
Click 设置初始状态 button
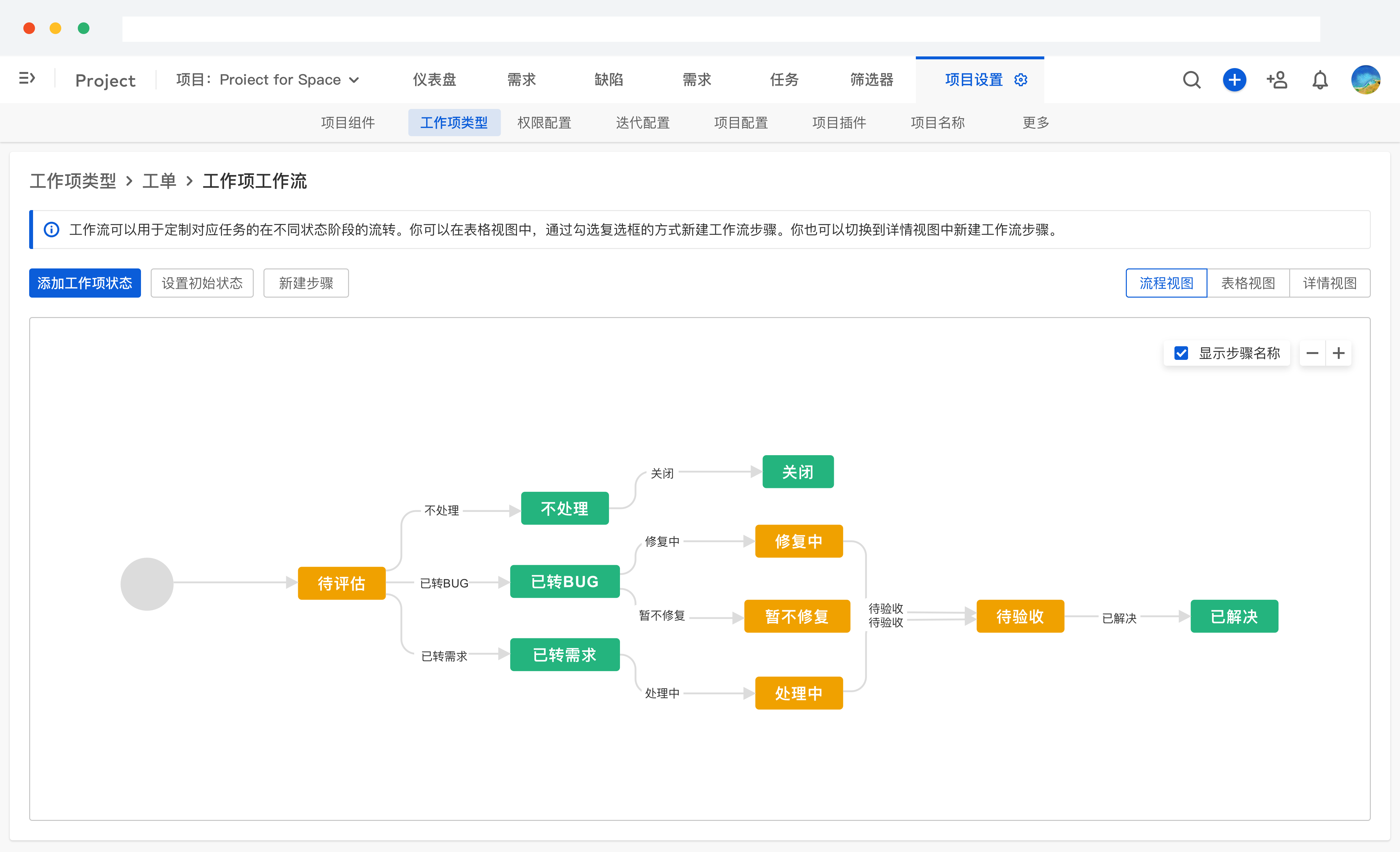(x=202, y=283)
